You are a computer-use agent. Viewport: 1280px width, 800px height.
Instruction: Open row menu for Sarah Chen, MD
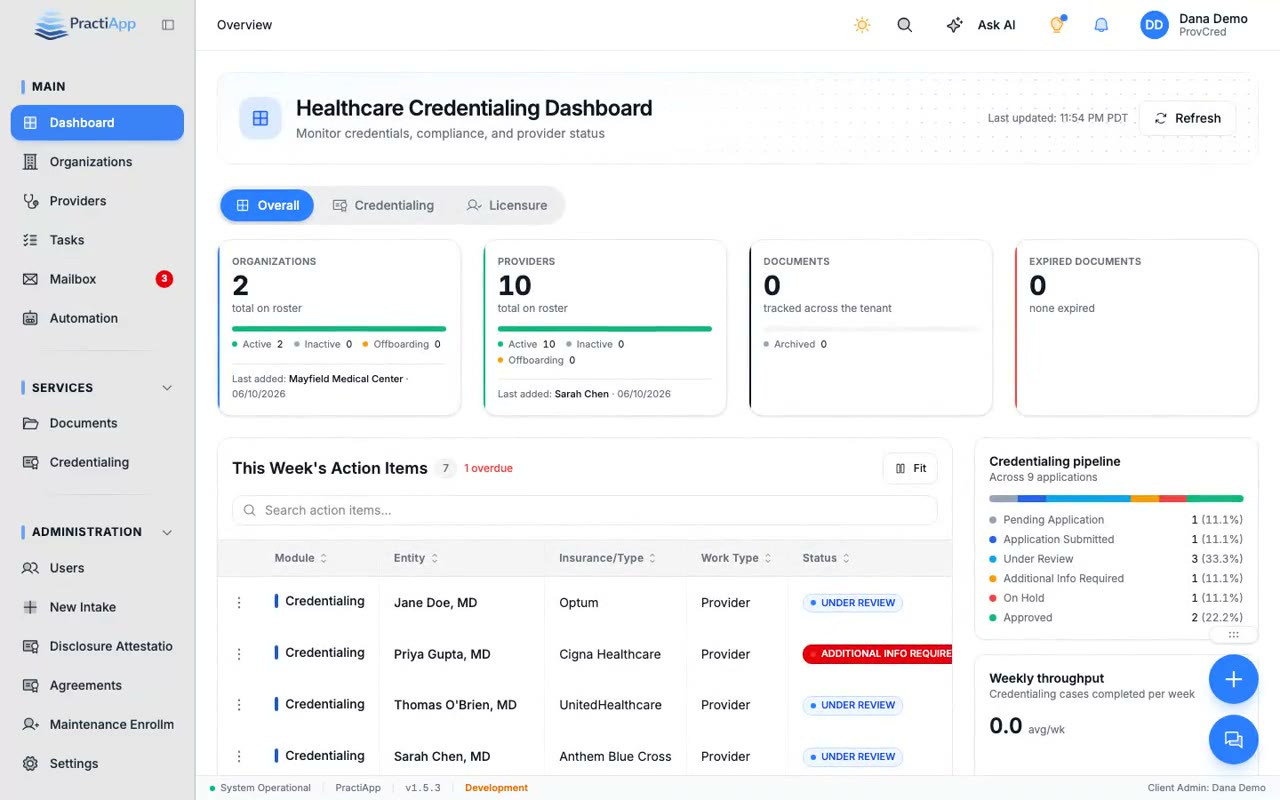tap(239, 757)
